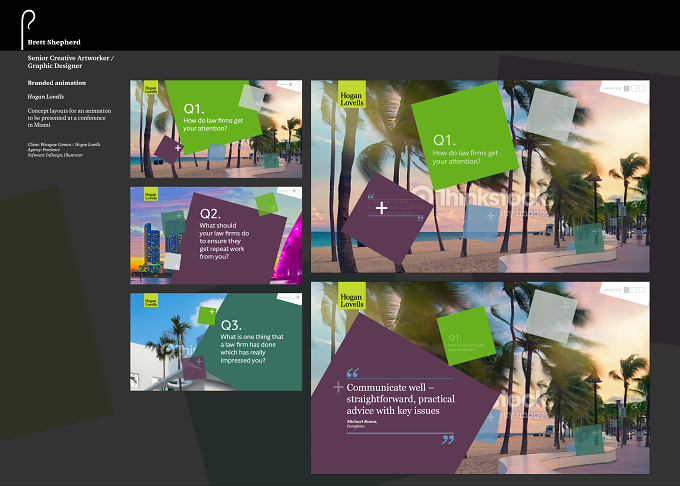Viewport: 680px width, 486px height.
Task: Click the filled navigation square on the quote slide
Action: click(x=627, y=290)
